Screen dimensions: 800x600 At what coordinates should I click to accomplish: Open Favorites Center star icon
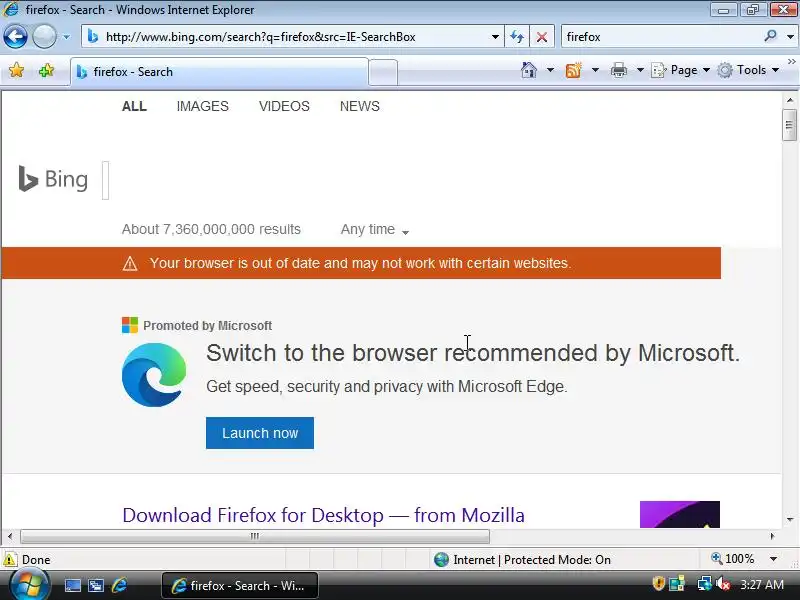pos(16,70)
